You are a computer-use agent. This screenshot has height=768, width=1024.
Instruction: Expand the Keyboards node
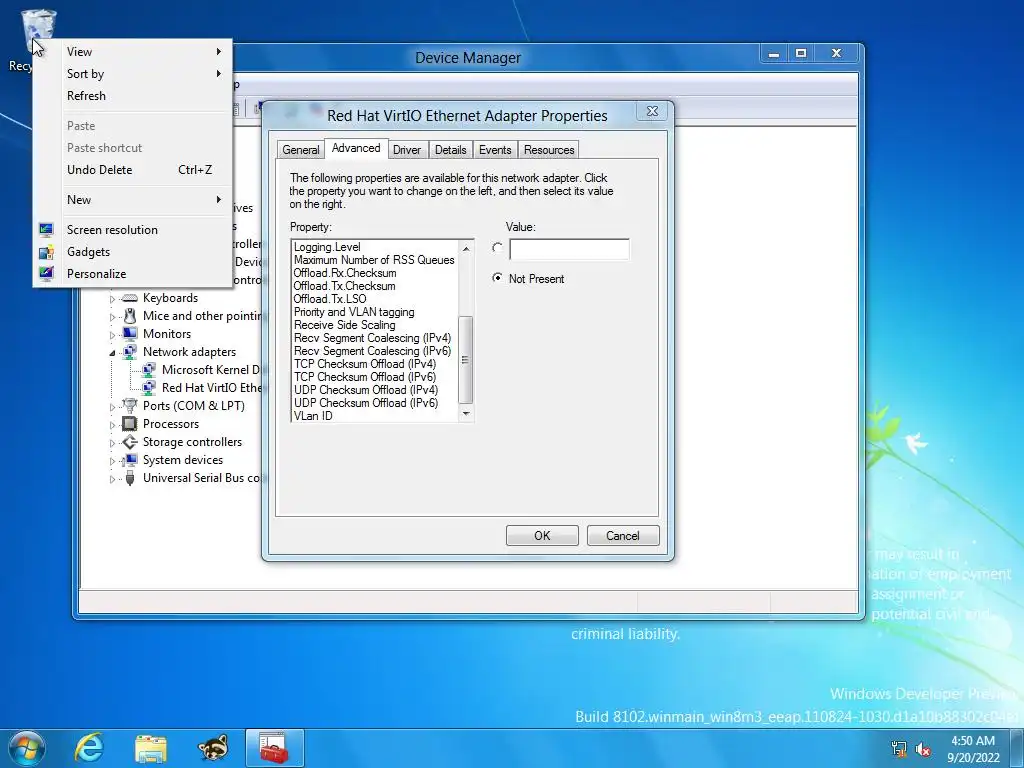click(112, 299)
